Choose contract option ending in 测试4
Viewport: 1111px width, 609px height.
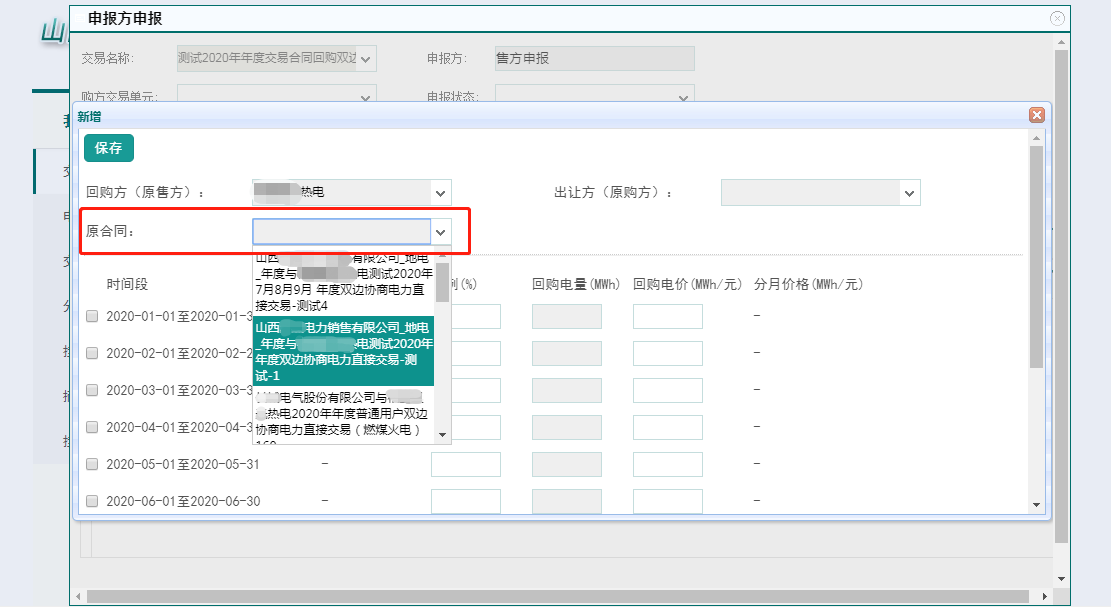343,281
